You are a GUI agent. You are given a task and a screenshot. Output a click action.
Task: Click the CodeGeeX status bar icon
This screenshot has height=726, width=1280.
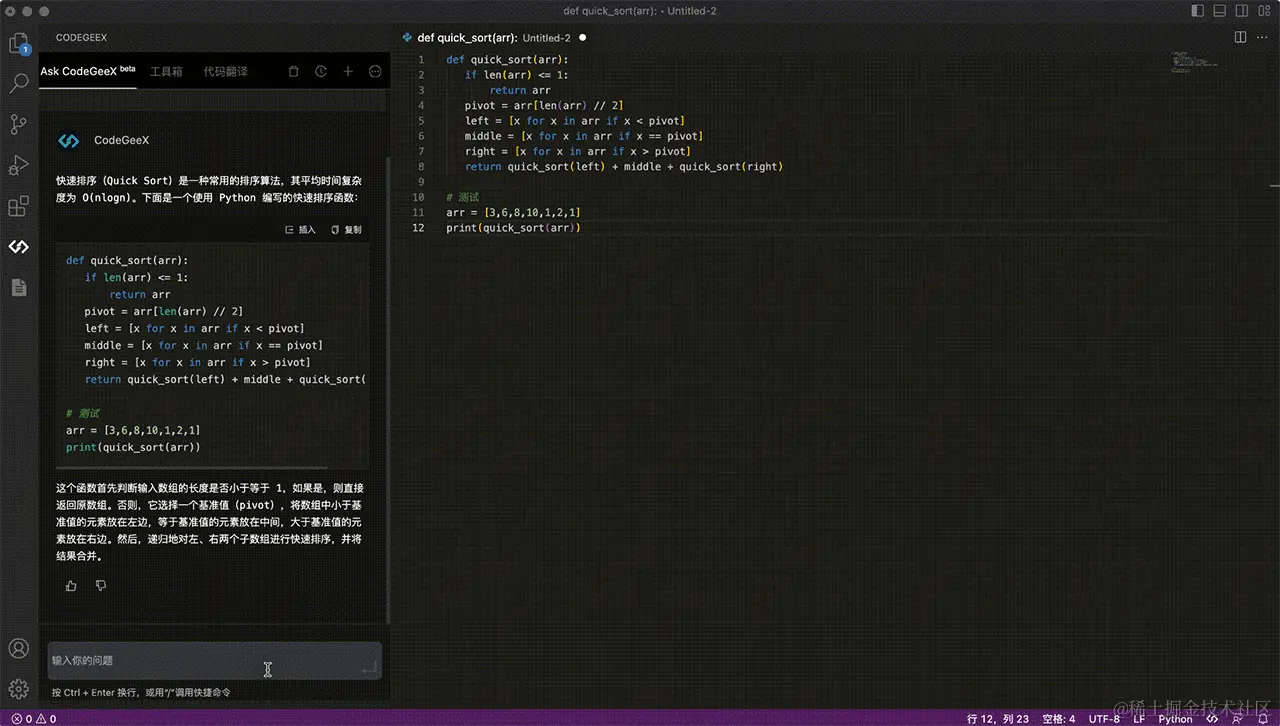pos(1211,718)
